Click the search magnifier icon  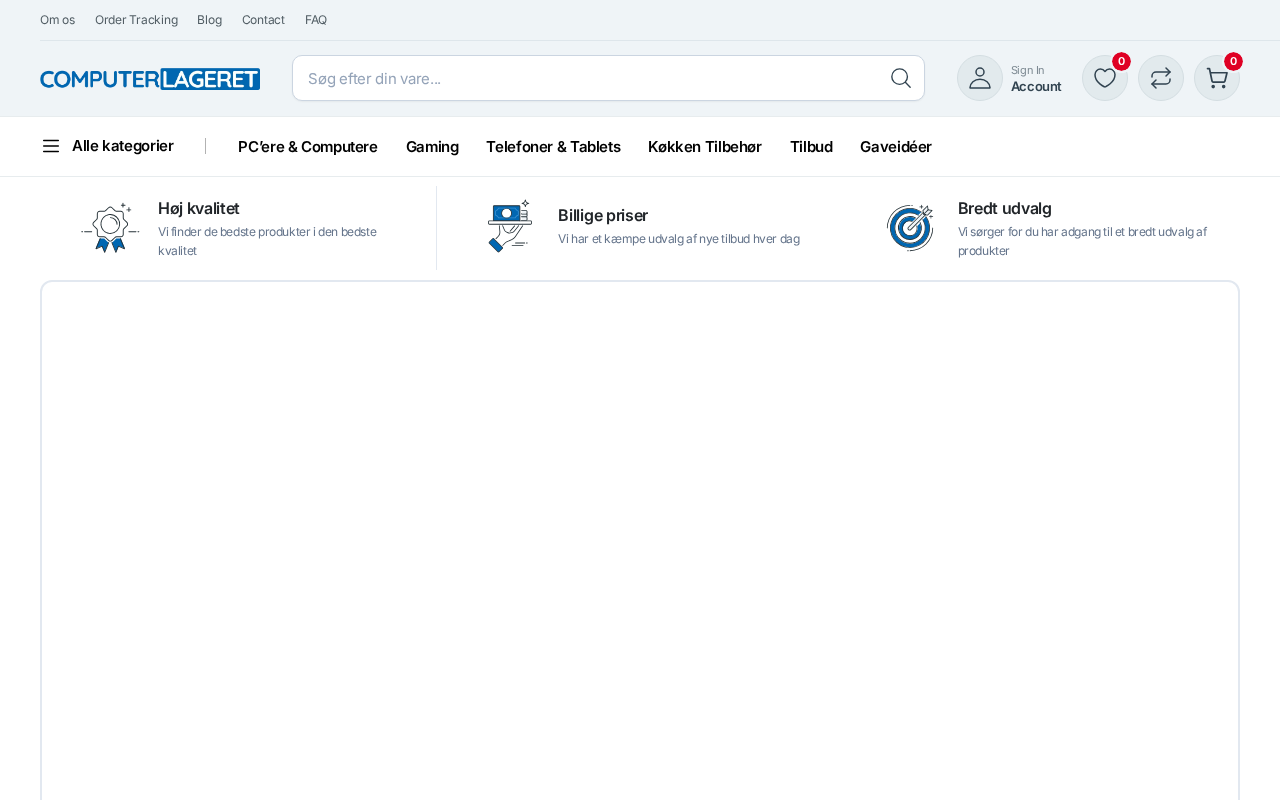(900, 78)
